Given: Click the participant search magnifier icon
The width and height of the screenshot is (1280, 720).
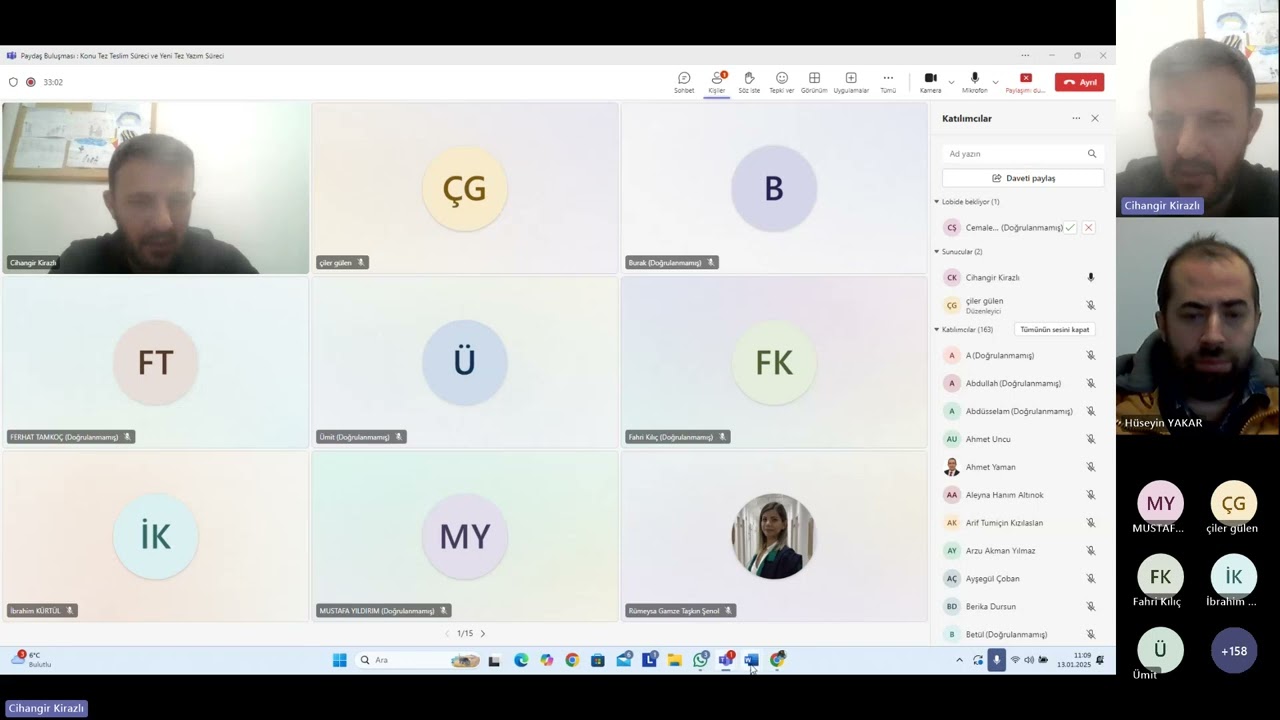Looking at the screenshot, I should coord(1092,154).
